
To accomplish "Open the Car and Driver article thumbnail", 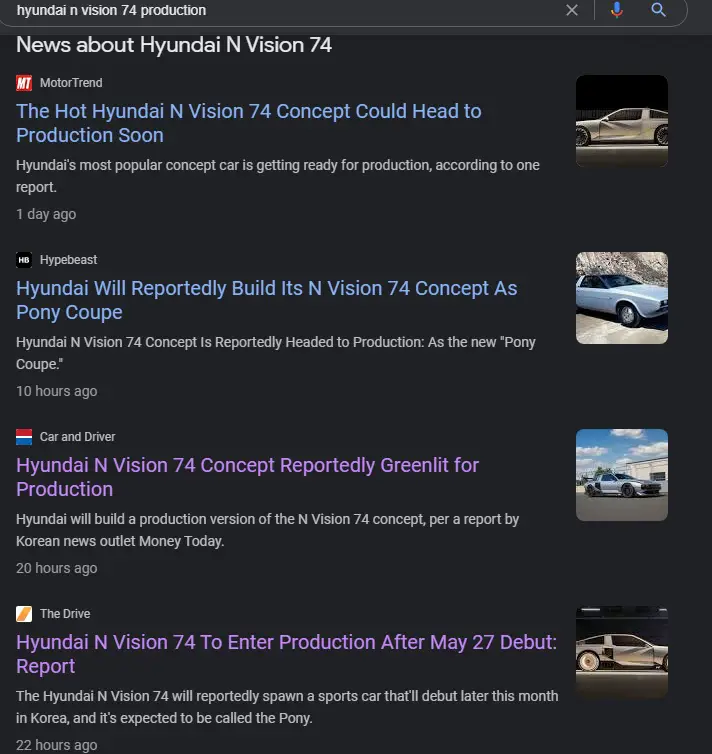I will point(622,475).
